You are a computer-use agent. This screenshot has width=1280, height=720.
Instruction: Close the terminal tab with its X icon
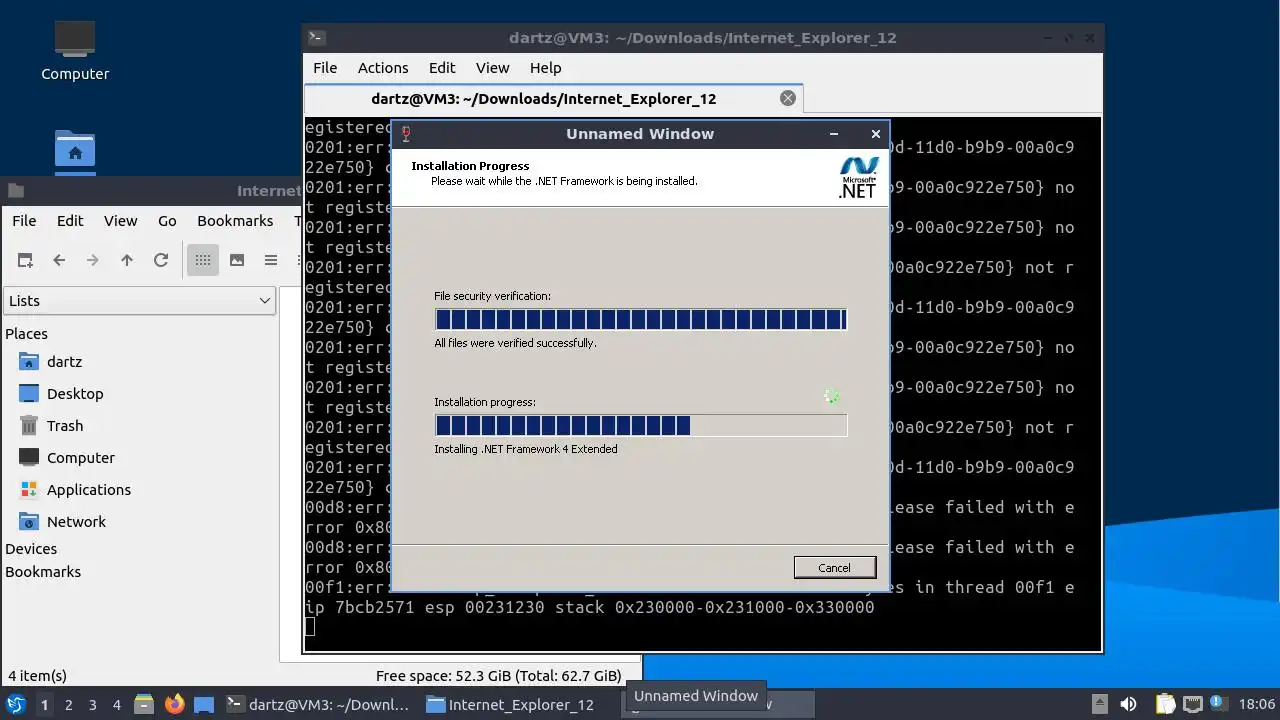(788, 98)
